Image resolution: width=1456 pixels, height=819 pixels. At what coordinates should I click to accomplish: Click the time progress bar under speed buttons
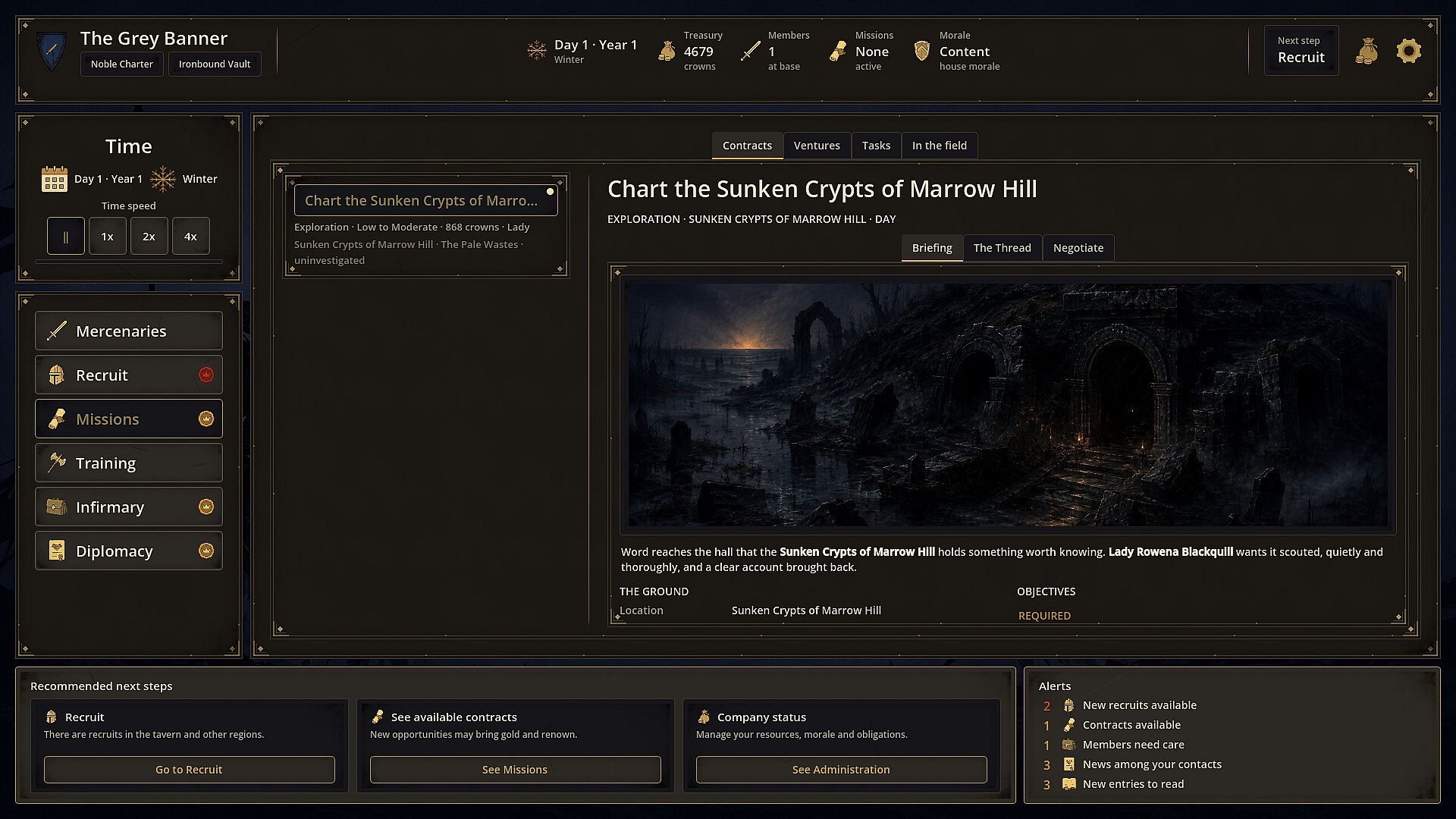[129, 262]
